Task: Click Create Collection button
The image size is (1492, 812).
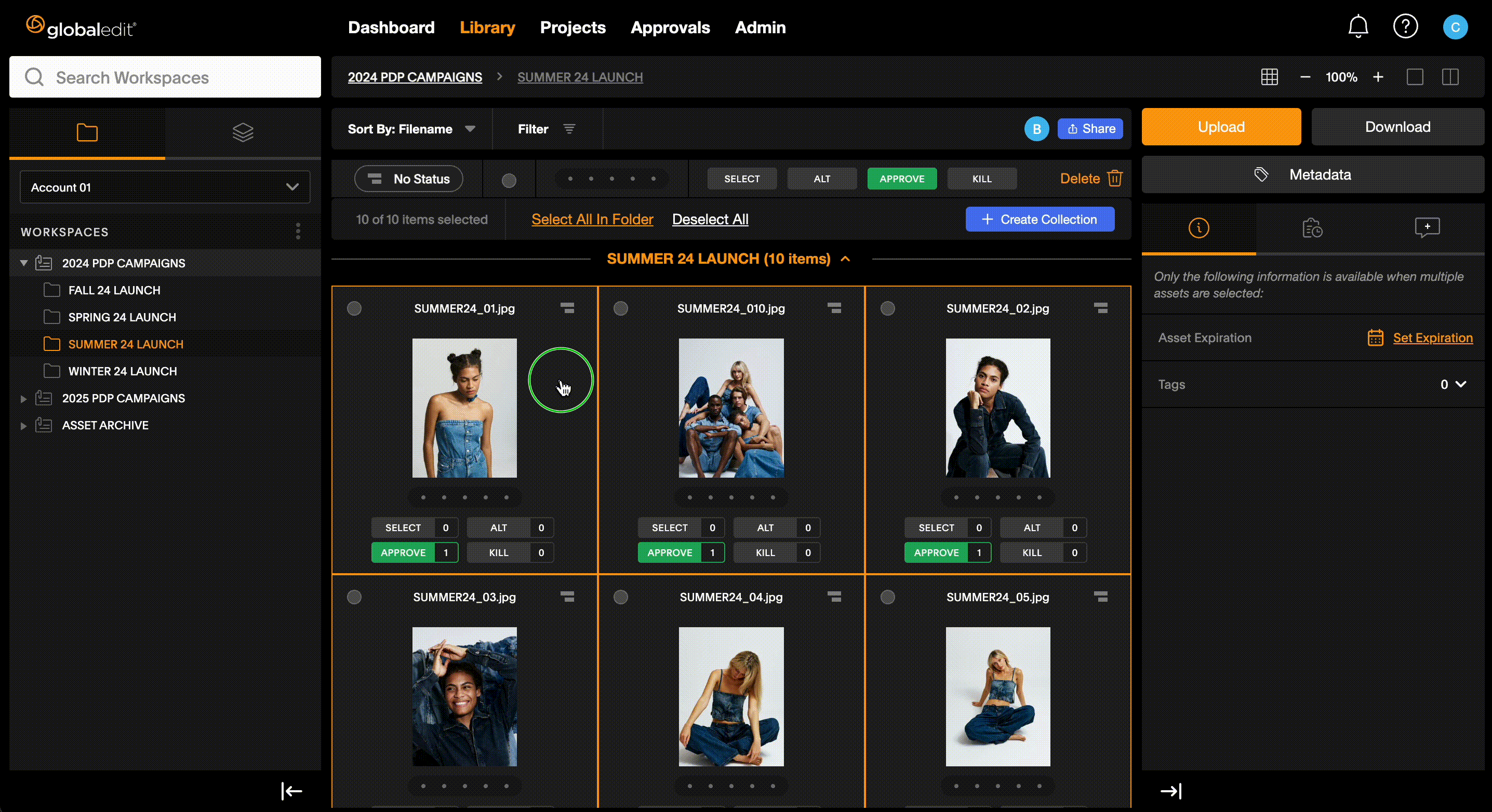Action: click(x=1040, y=219)
